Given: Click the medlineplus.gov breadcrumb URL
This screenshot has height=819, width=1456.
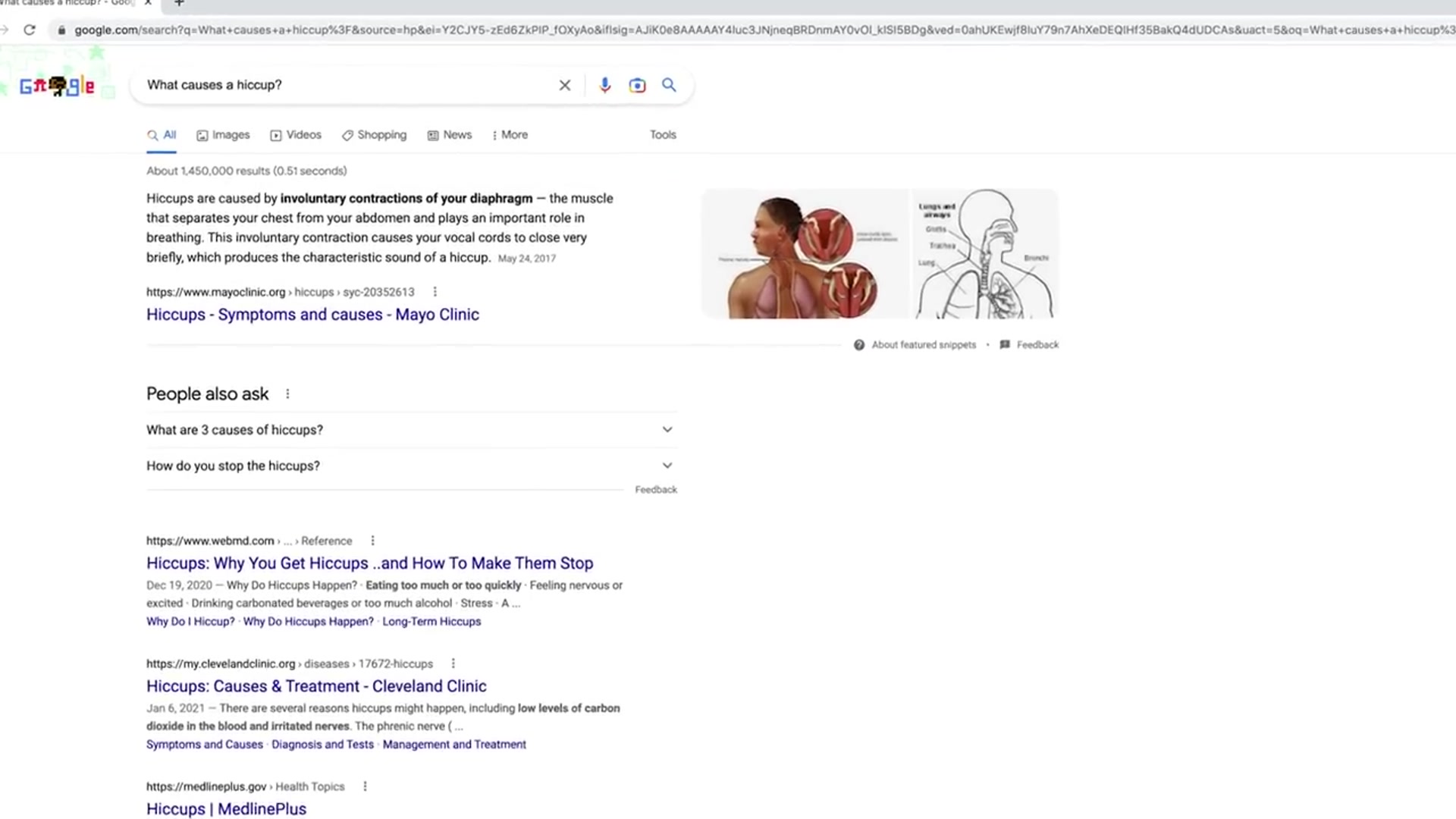Looking at the screenshot, I should click(245, 786).
